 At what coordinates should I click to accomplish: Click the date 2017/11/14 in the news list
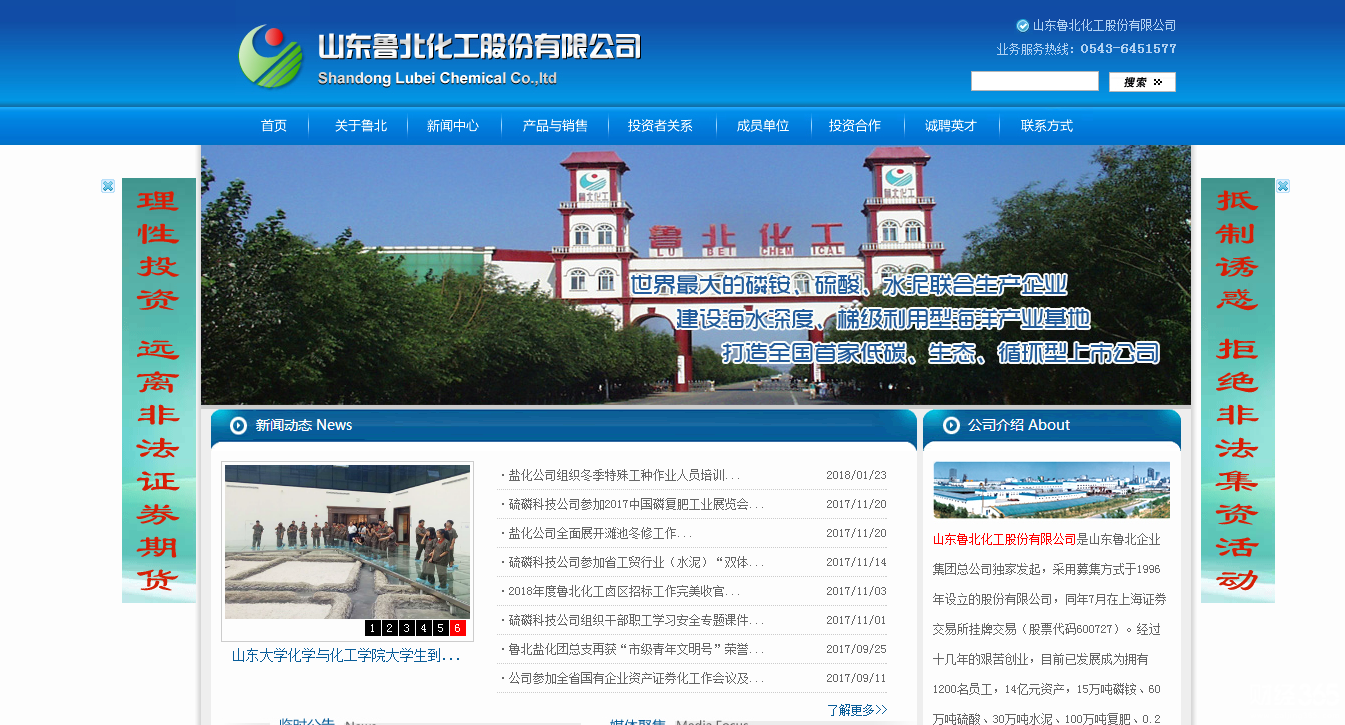[856, 562]
